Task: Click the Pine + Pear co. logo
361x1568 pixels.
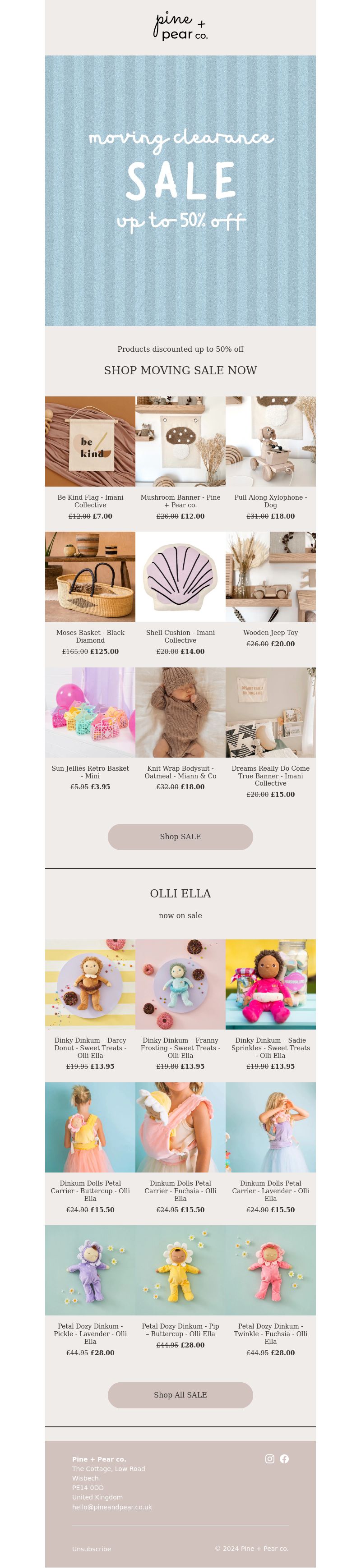Action: (180, 26)
